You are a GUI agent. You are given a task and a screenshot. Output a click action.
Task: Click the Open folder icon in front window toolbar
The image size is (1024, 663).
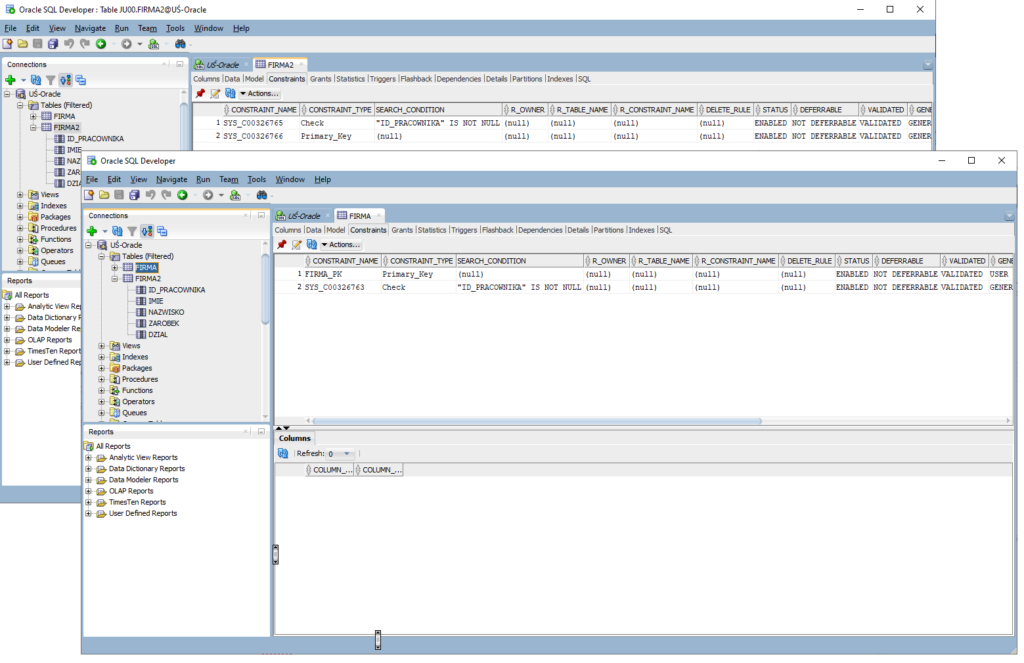point(103,195)
